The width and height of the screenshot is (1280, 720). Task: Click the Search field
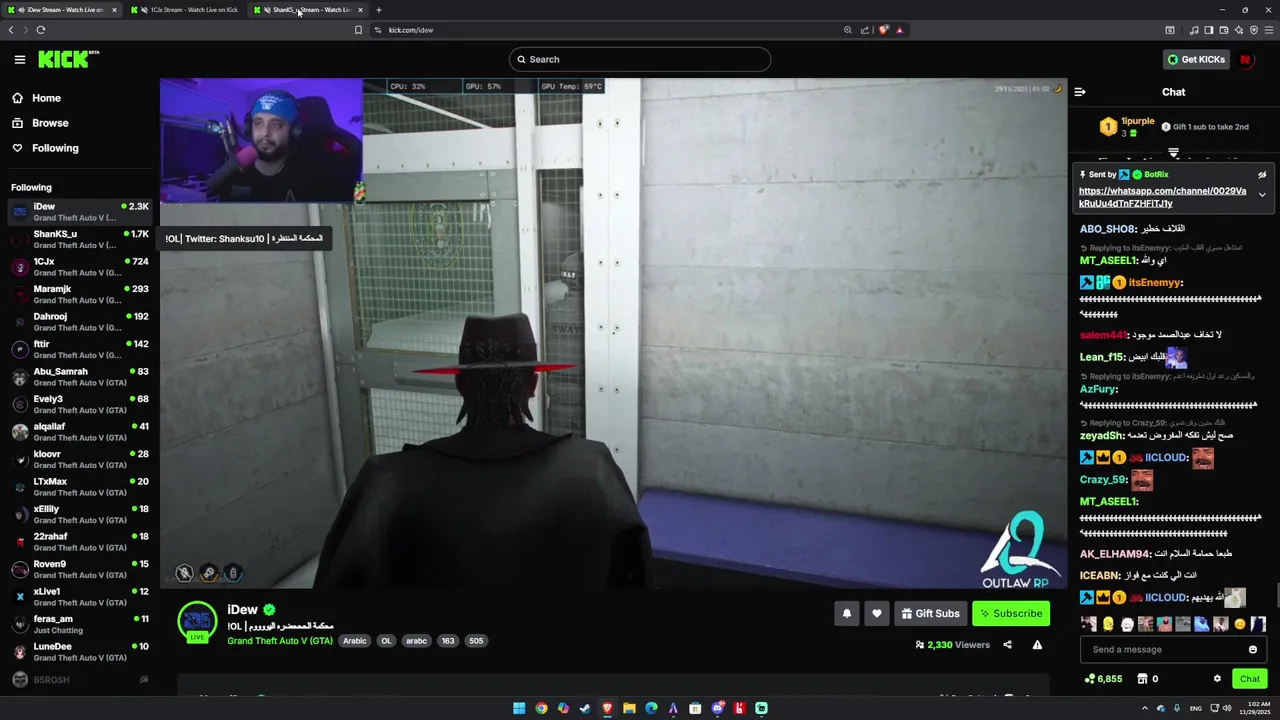[640, 59]
